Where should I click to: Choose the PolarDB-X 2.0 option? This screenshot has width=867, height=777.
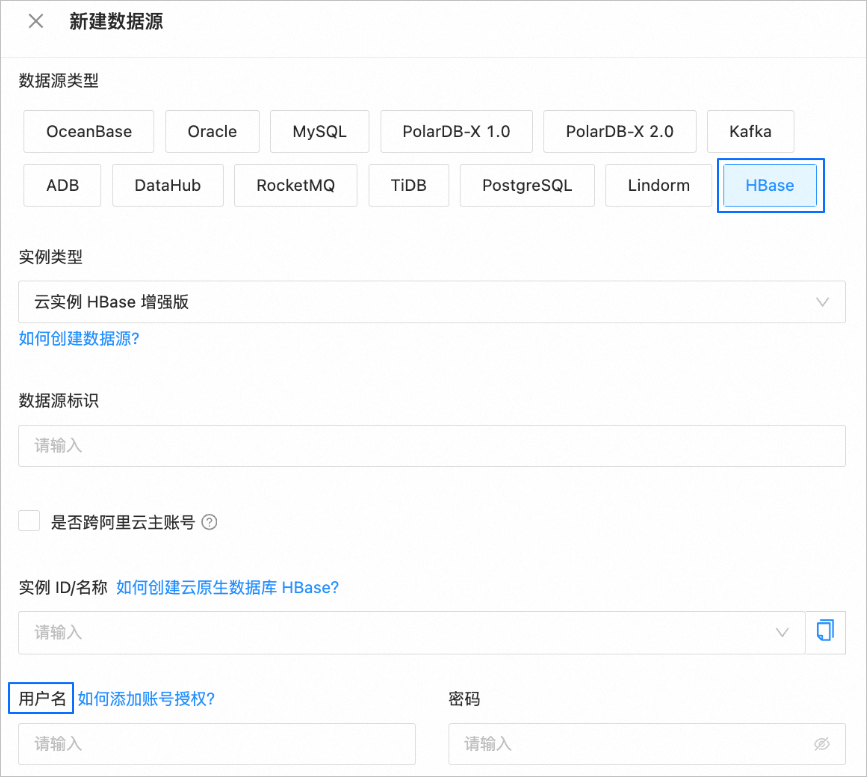pyautogui.click(x=619, y=131)
